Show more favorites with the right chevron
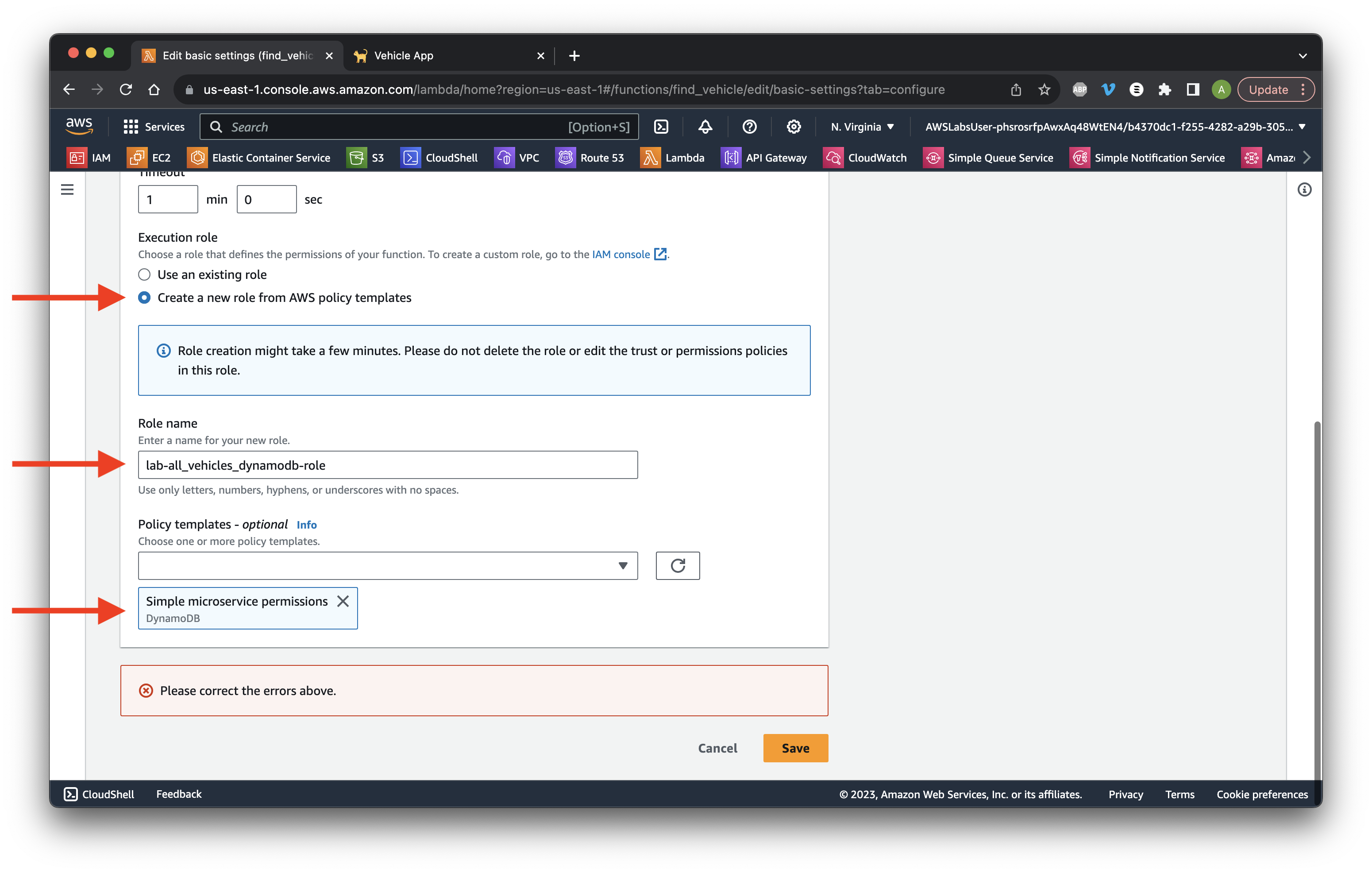 coord(1306,158)
